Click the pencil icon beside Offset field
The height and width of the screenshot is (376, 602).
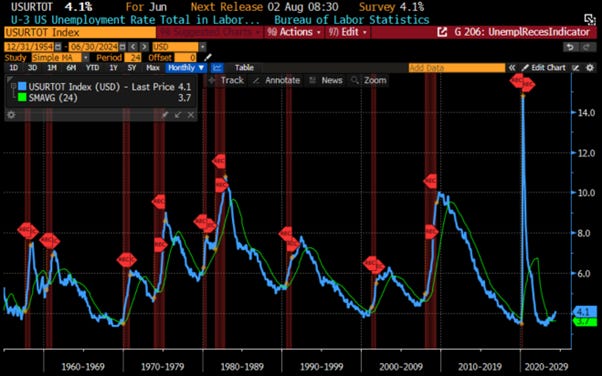(x=207, y=58)
